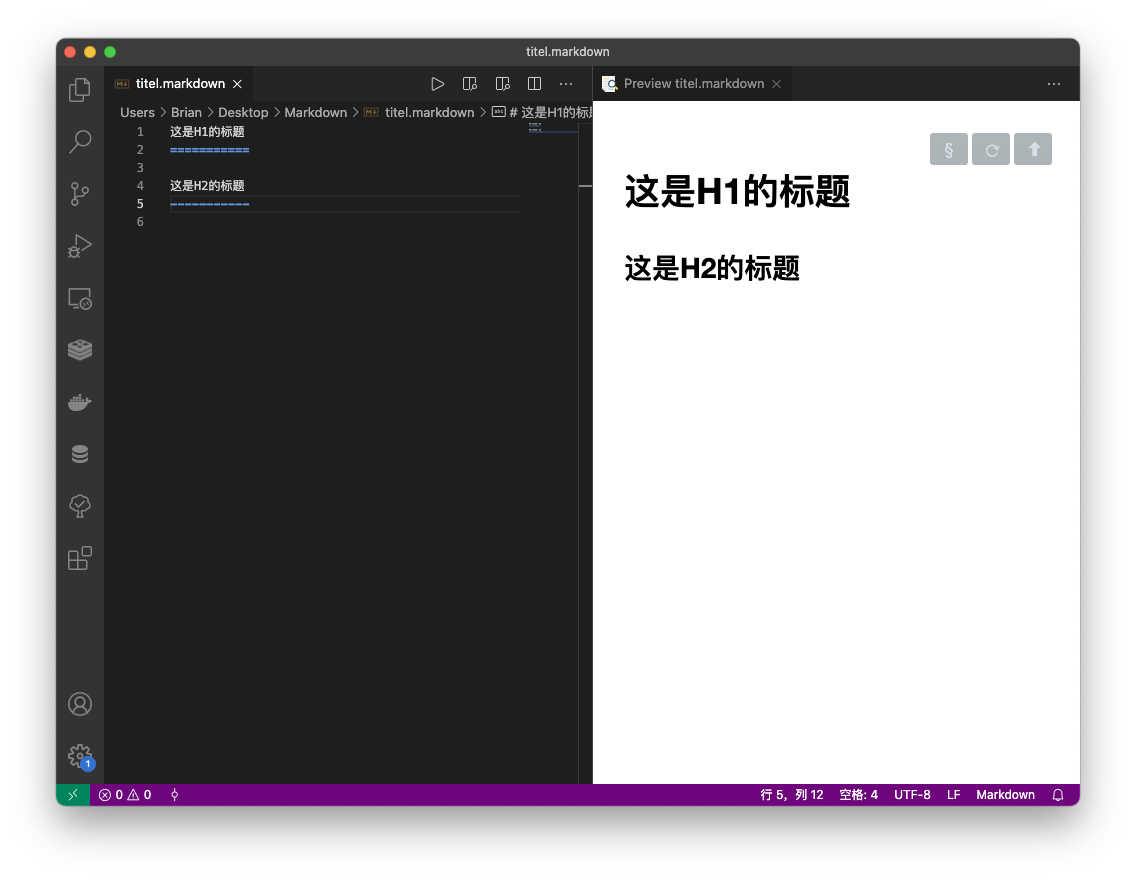Click the Desktop breadcrumb segment
Screen dimensions: 1136x880
coord(243,112)
